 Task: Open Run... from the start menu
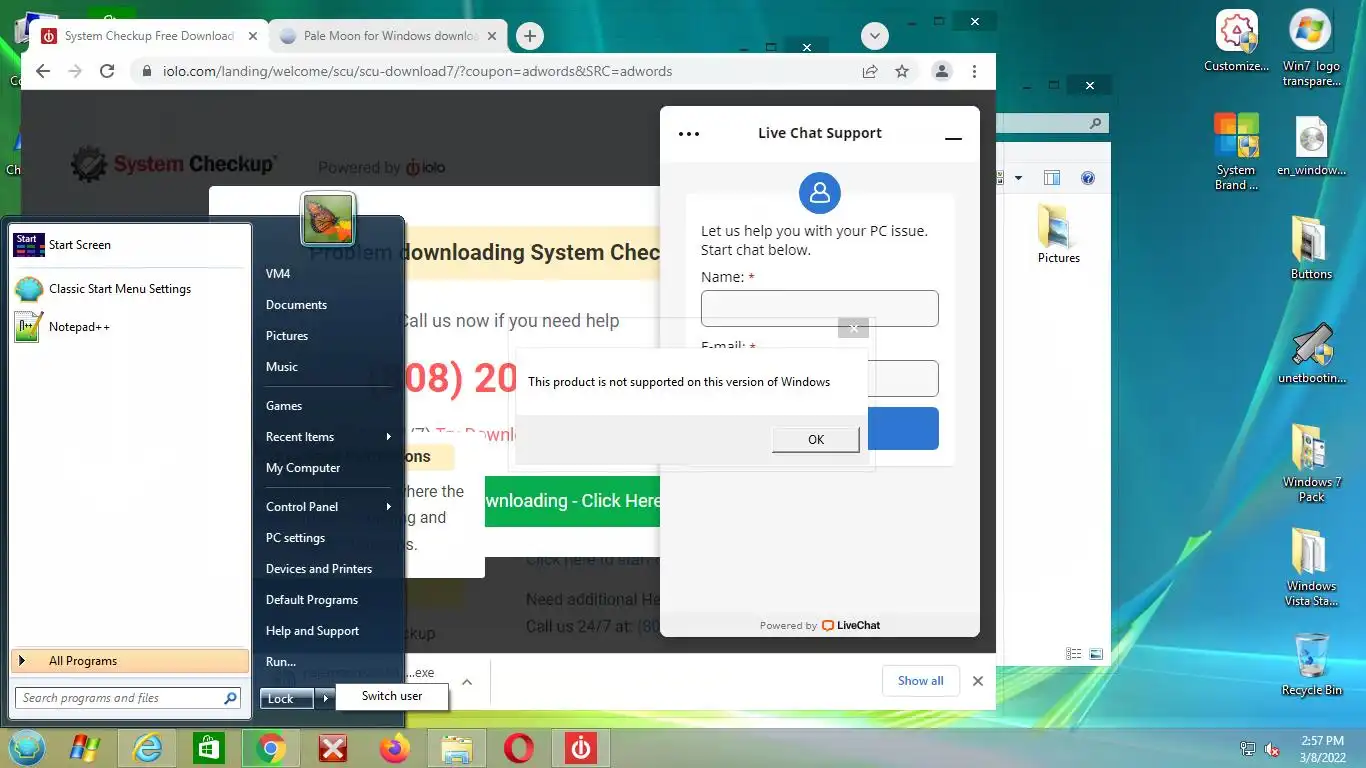281,662
